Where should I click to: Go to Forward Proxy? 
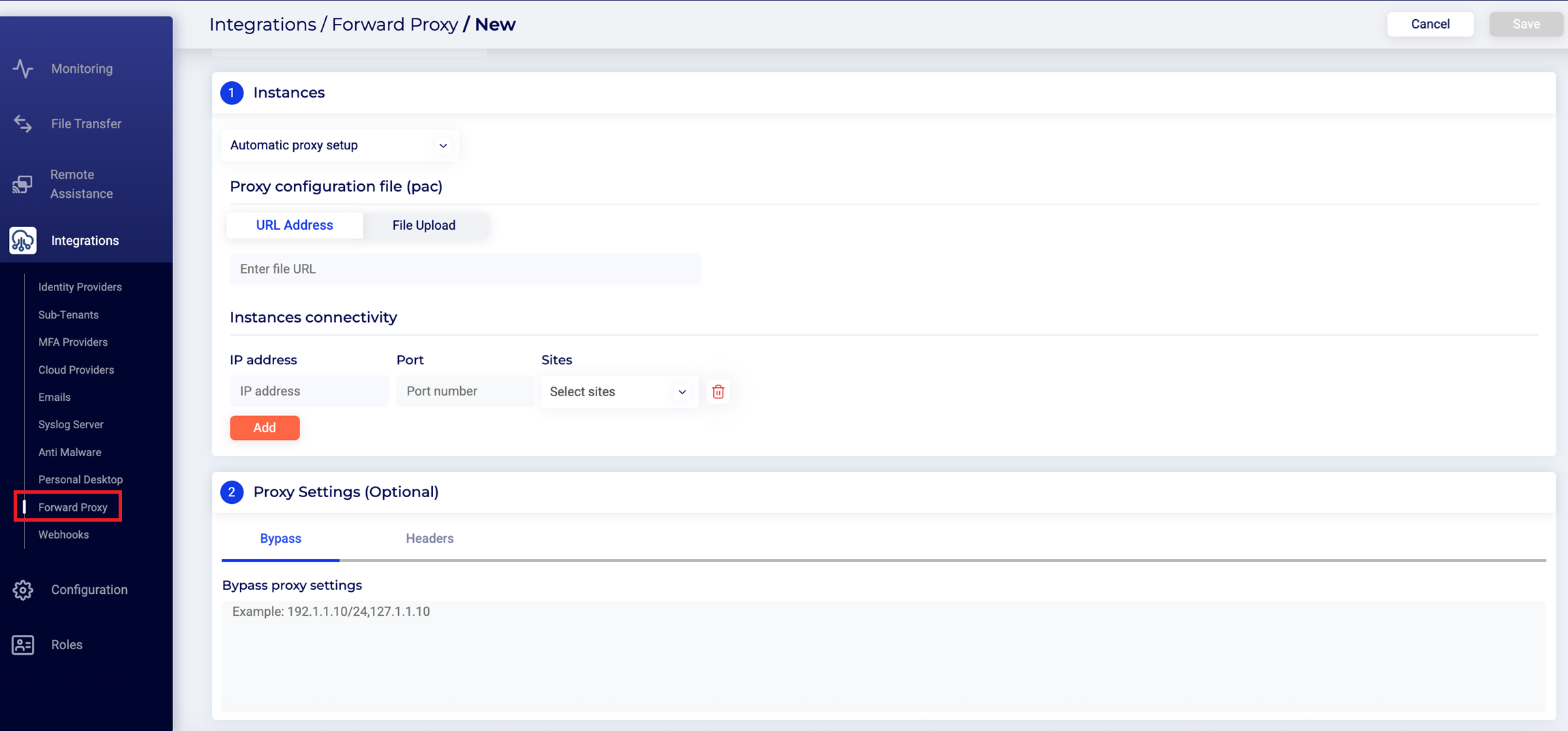click(73, 507)
